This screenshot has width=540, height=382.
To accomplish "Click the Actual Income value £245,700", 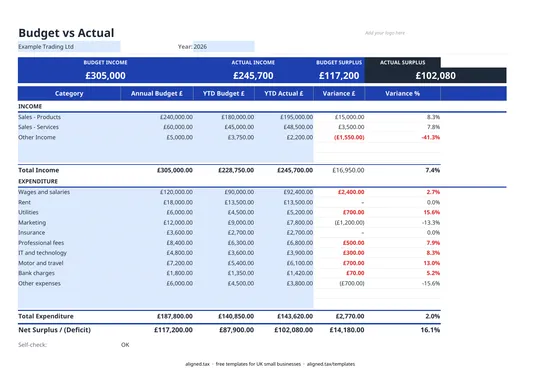I will [x=253, y=76].
